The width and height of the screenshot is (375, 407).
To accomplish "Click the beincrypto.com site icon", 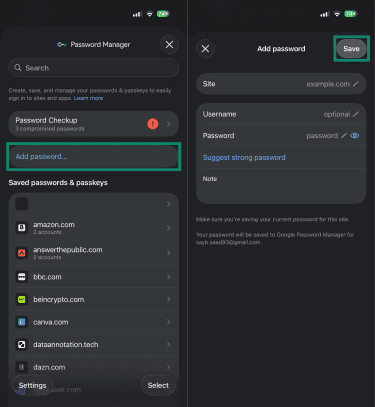I will pyautogui.click(x=22, y=299).
